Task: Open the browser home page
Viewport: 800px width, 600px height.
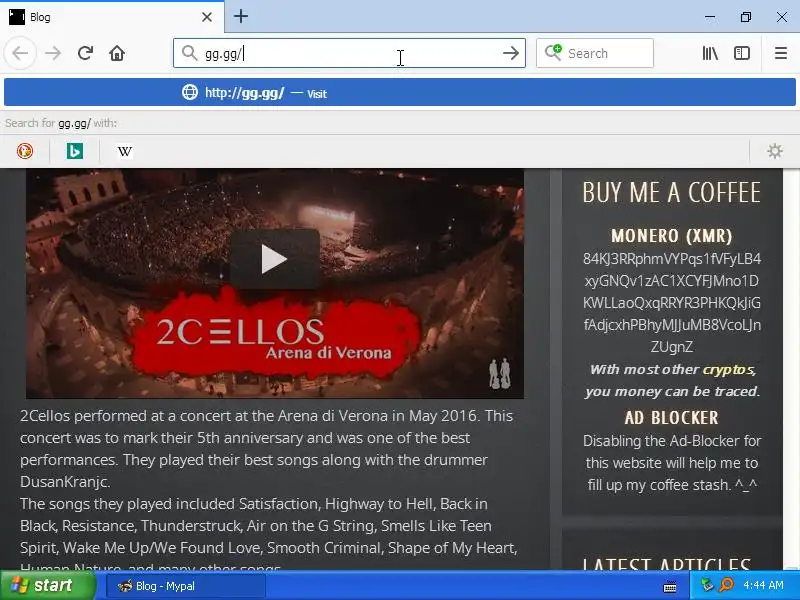Action: (x=117, y=53)
